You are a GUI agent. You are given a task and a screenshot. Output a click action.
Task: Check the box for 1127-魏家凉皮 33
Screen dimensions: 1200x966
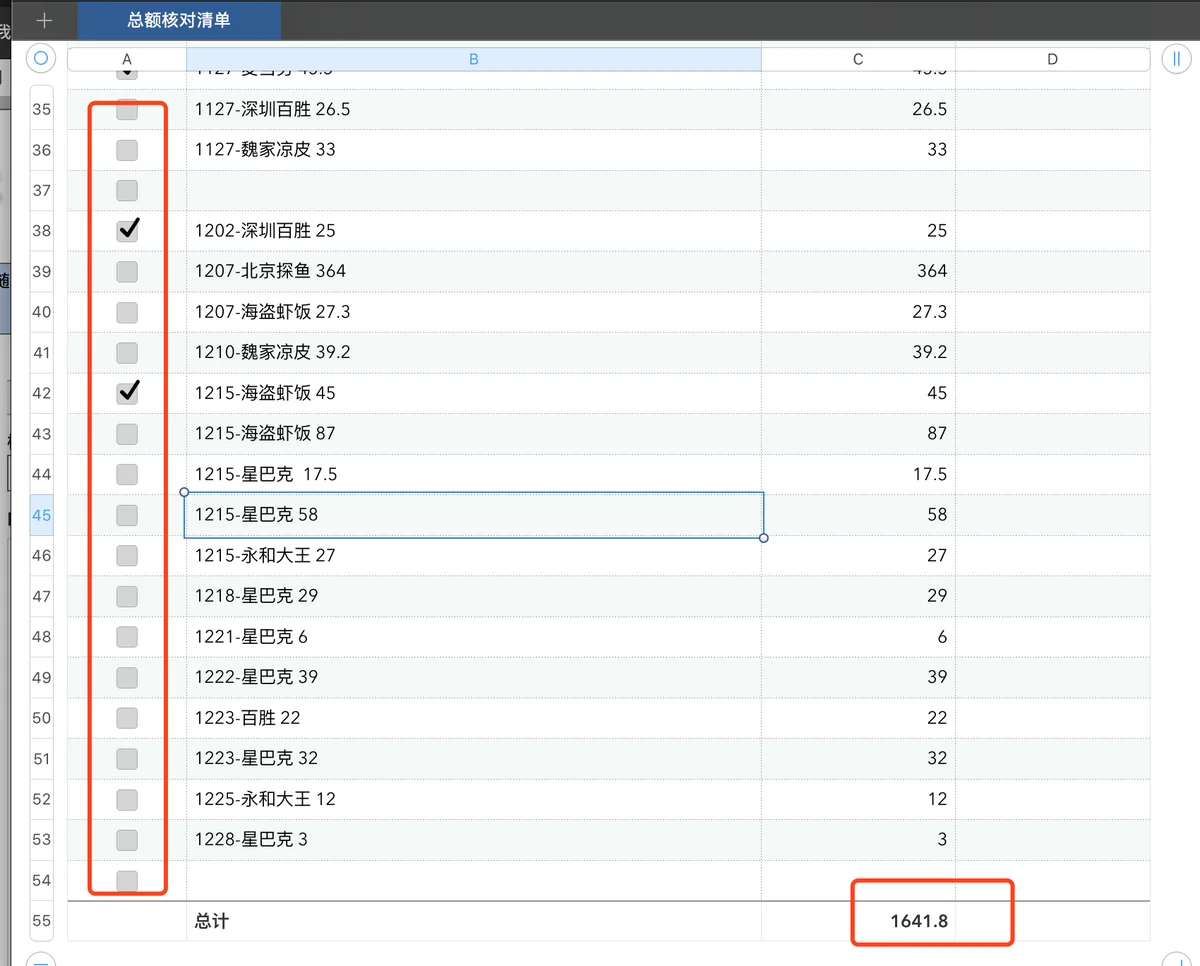127,150
